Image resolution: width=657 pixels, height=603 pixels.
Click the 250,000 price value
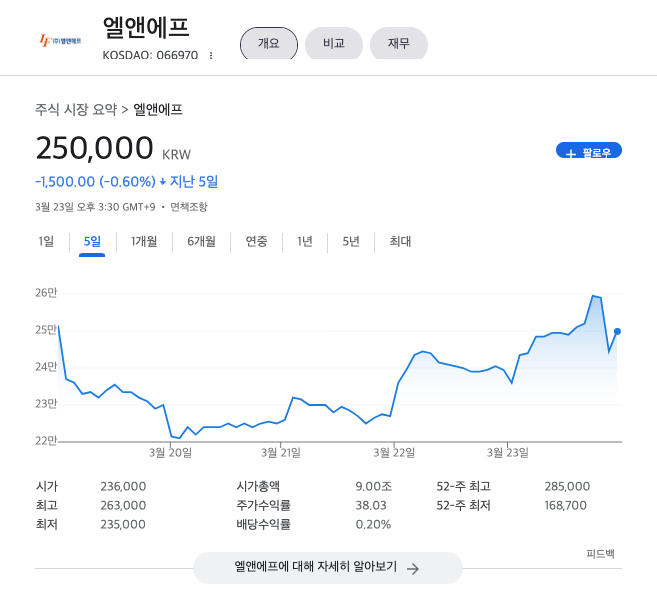coord(95,148)
